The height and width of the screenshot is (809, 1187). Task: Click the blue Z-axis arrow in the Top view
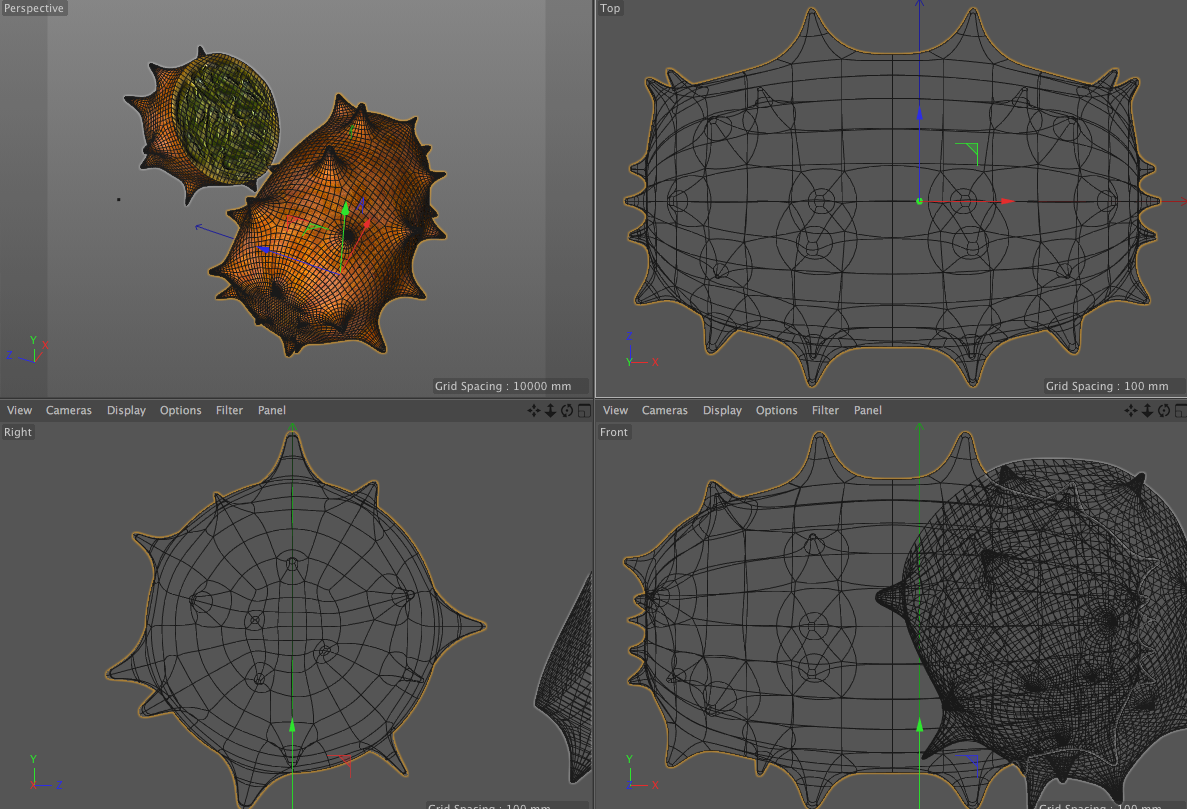point(920,115)
